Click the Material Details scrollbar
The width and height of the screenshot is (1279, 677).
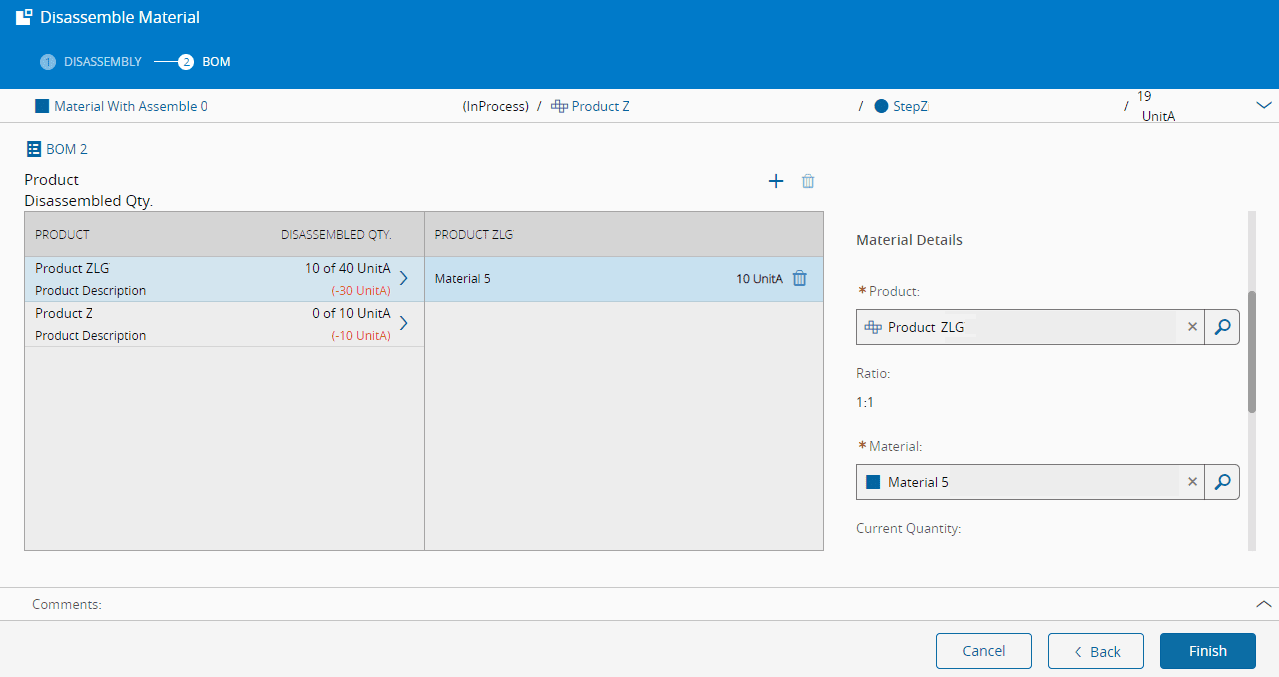(1251, 352)
